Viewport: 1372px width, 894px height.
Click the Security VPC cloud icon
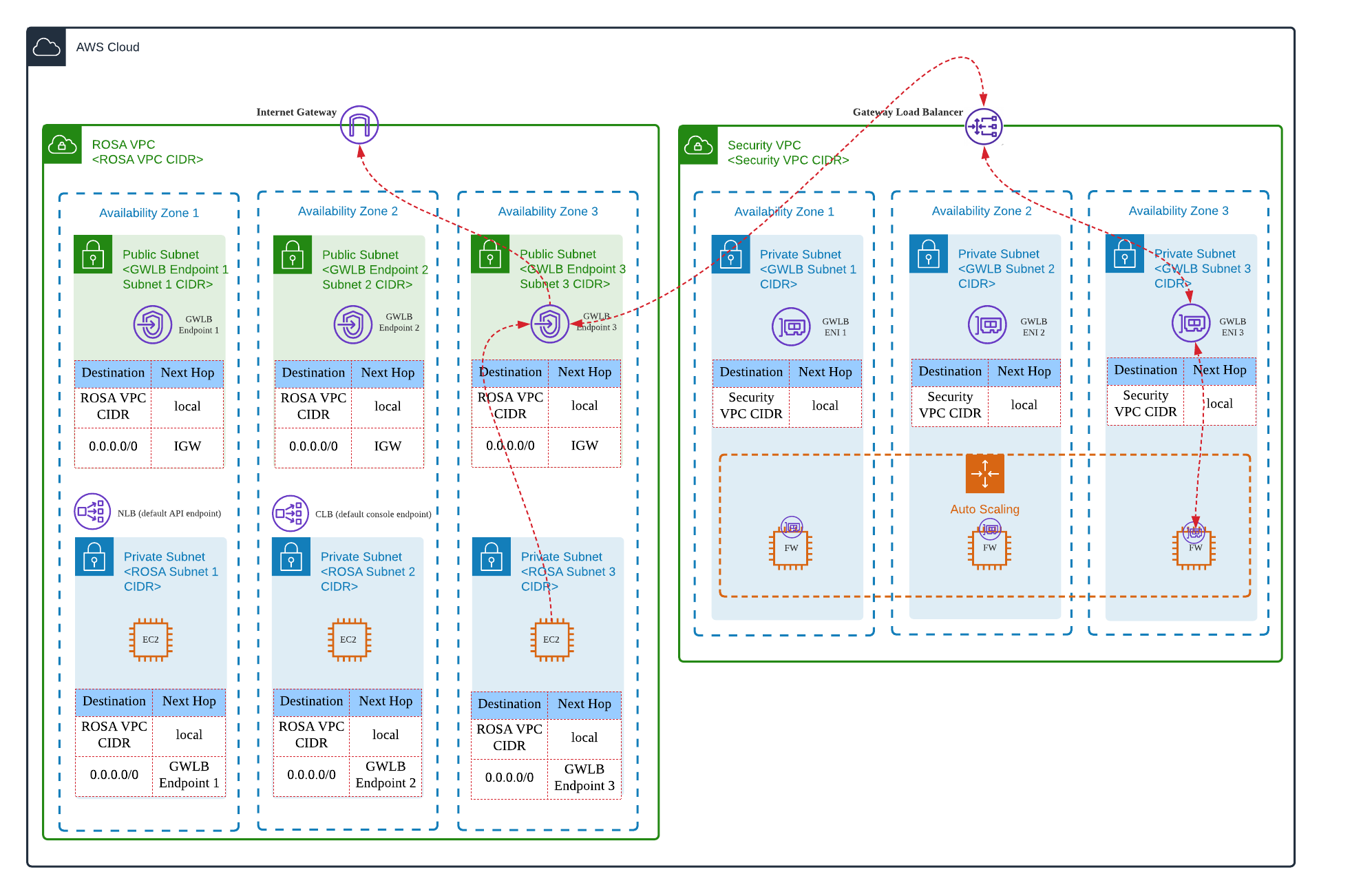(698, 145)
